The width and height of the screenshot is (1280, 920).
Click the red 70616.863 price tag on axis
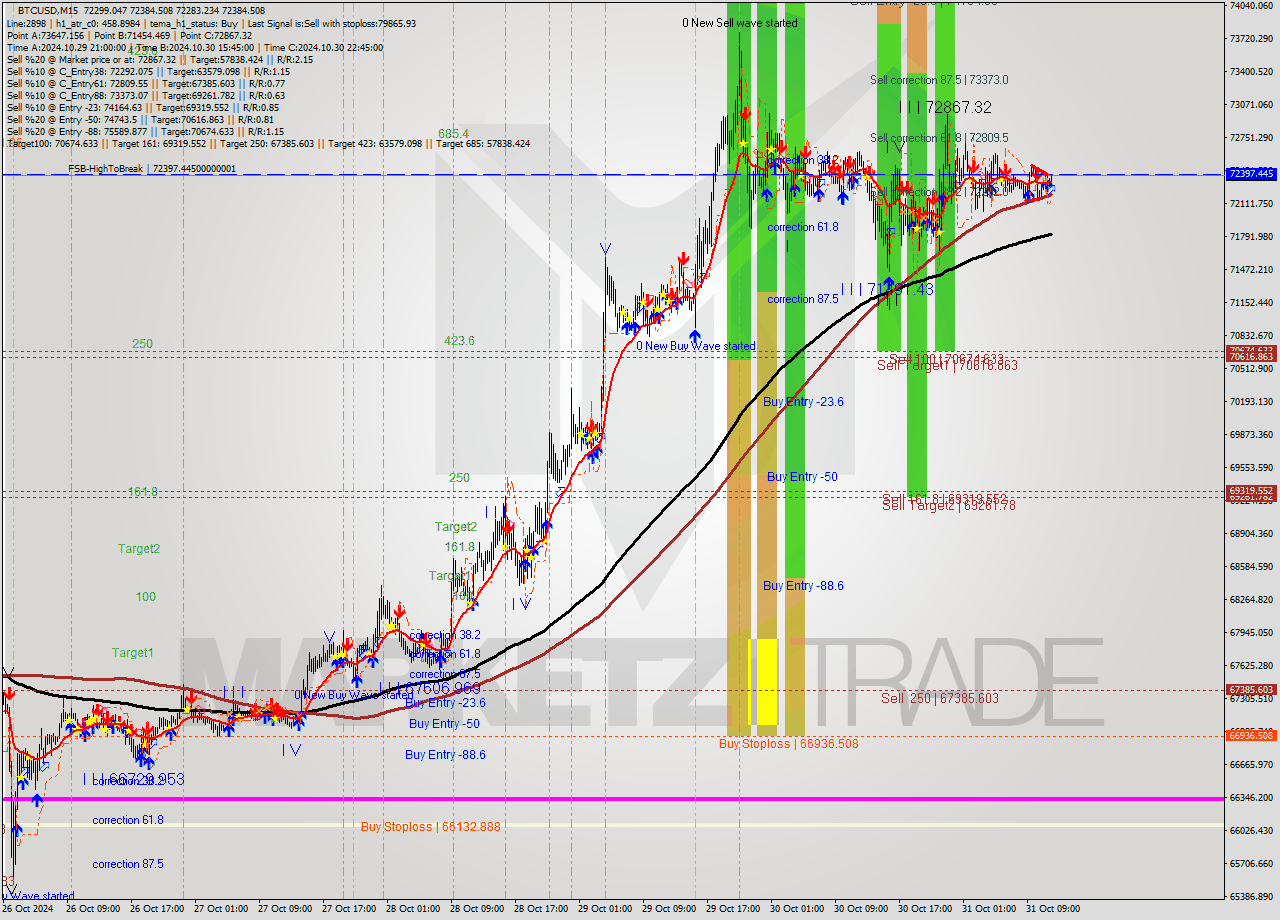pos(1251,356)
